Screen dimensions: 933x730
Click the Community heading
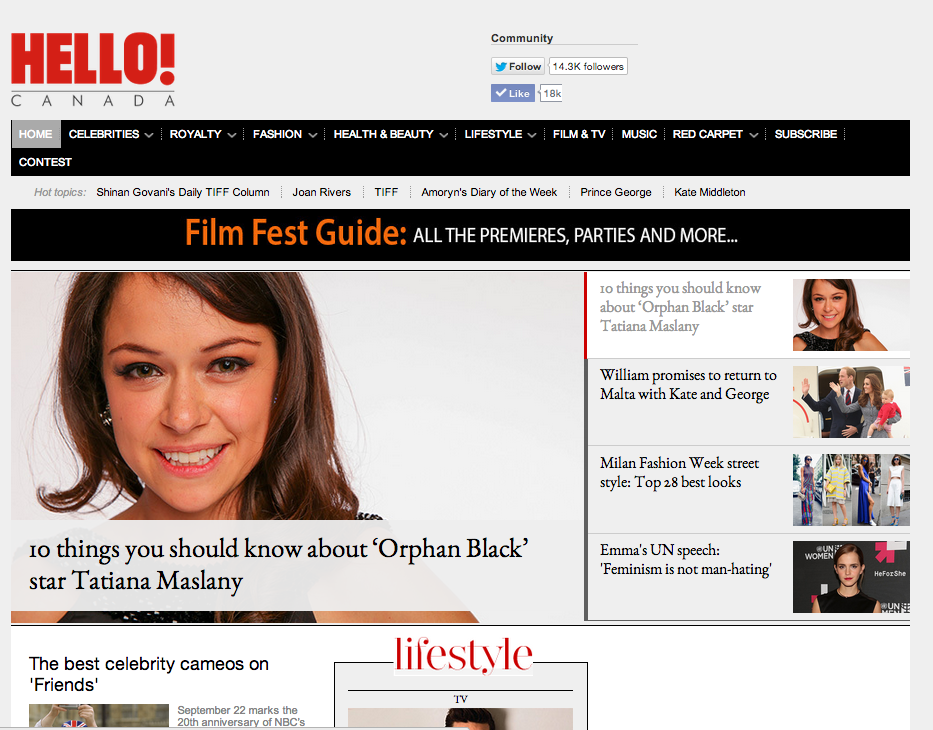[522, 38]
